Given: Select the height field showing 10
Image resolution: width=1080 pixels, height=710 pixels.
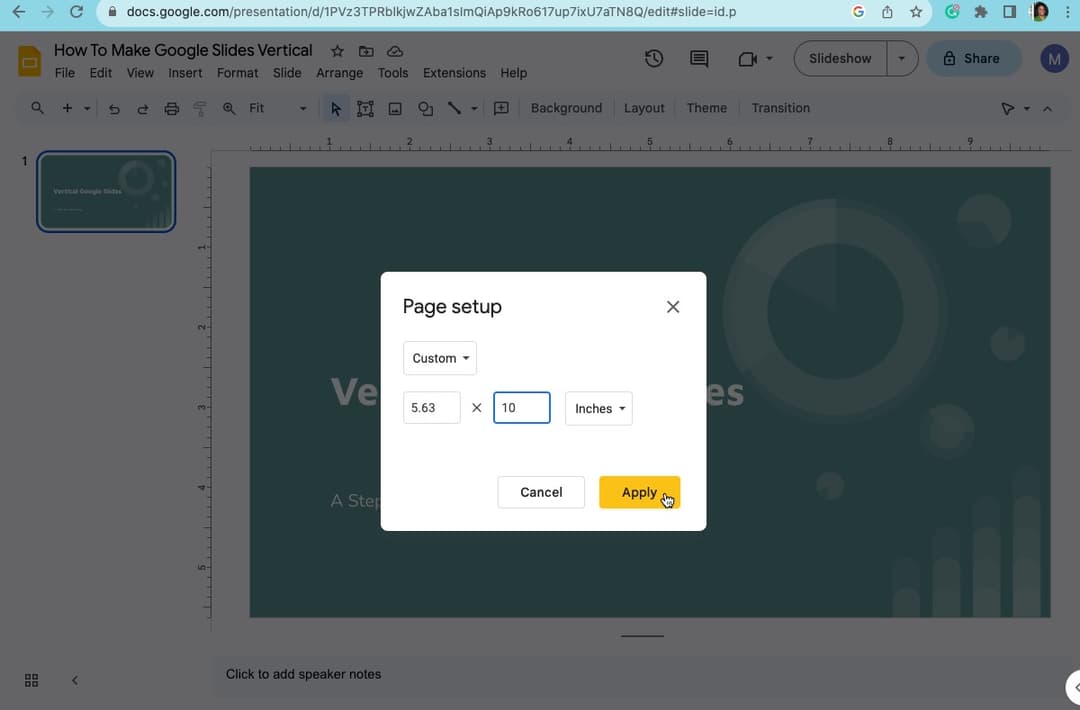Looking at the screenshot, I should (521, 408).
